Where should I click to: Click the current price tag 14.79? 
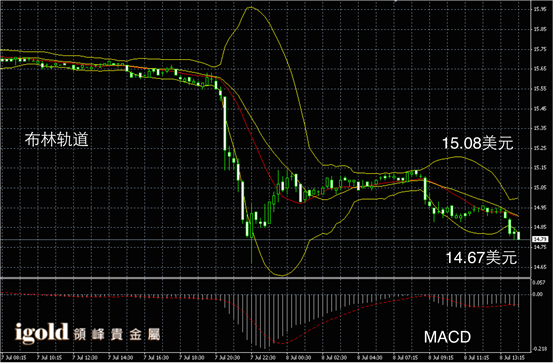point(540,239)
